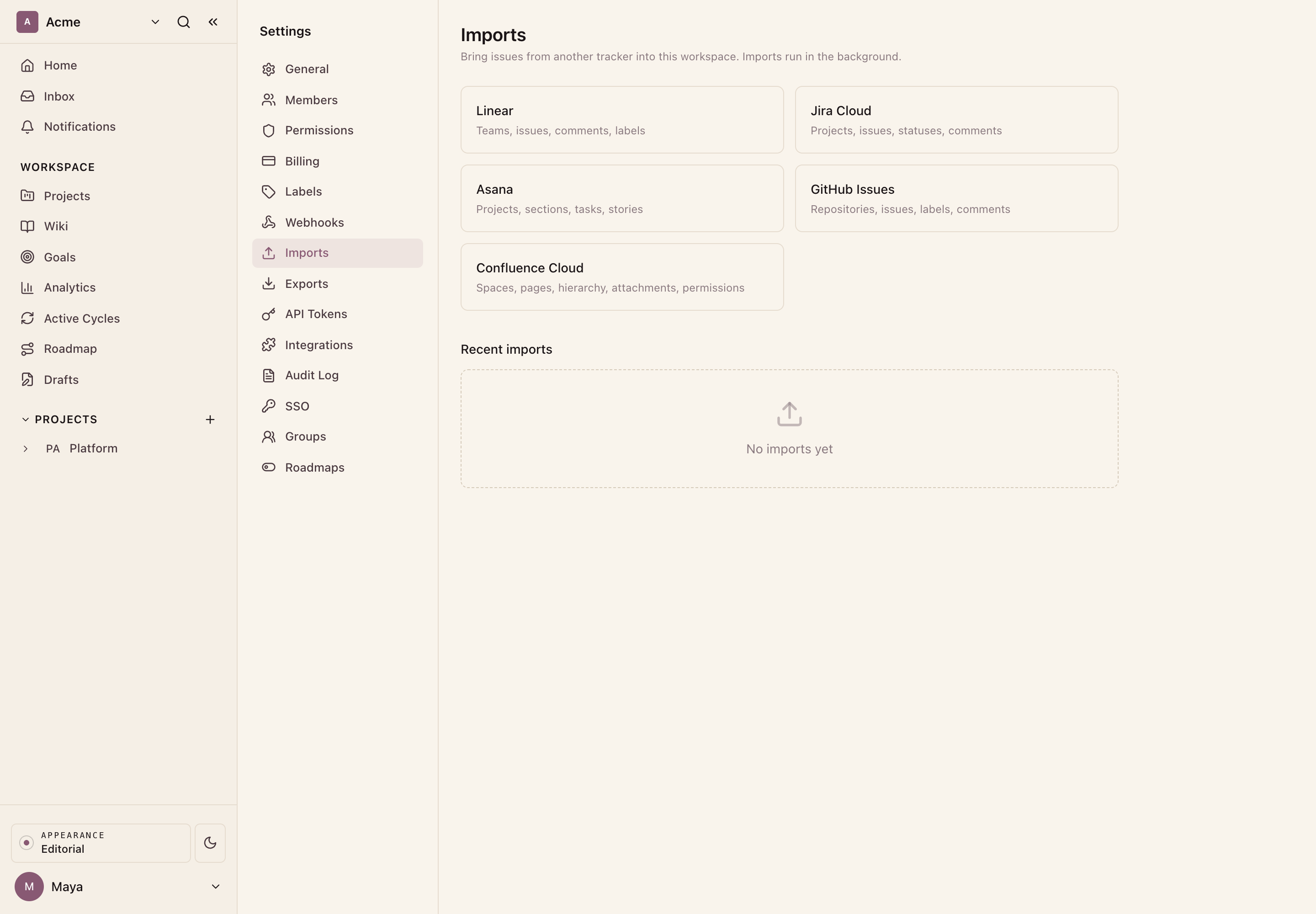Click the Exports download icon
This screenshot has height=914, width=1316.
[x=269, y=283]
